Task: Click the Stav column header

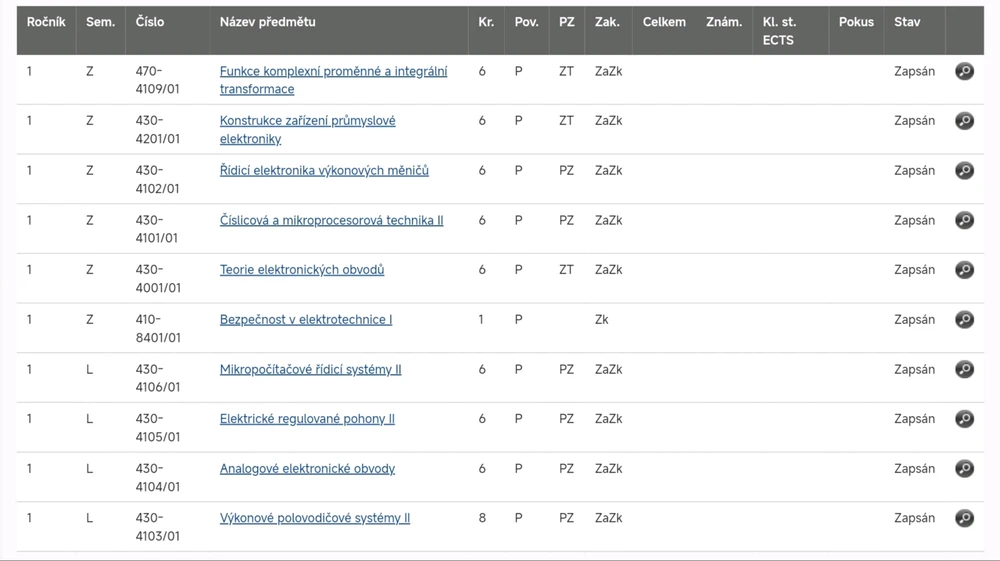Action: tap(907, 22)
